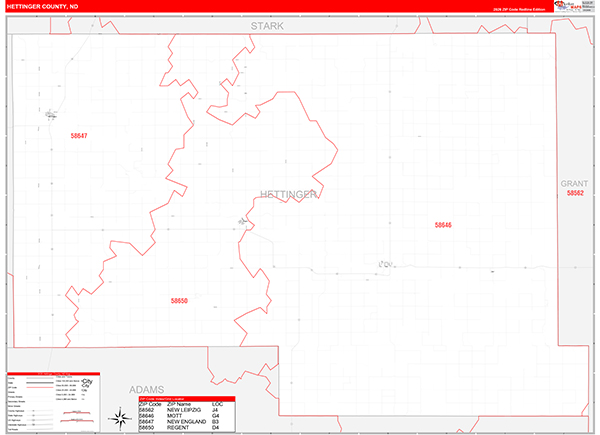The width and height of the screenshot is (600, 435).
Task: Click the NEW LEIPZIG row in ZIP index
Action: [187, 410]
